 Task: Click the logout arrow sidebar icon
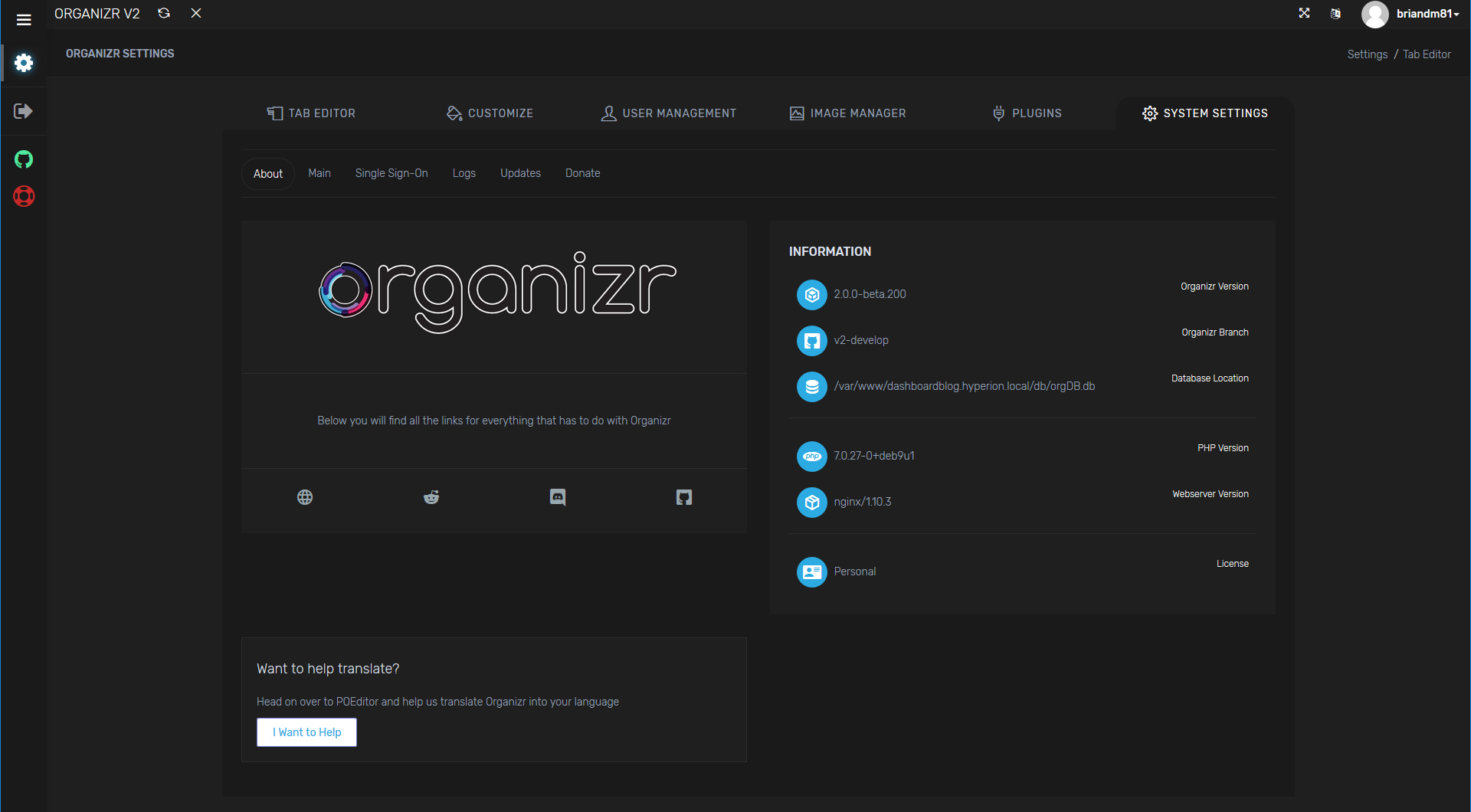point(24,111)
